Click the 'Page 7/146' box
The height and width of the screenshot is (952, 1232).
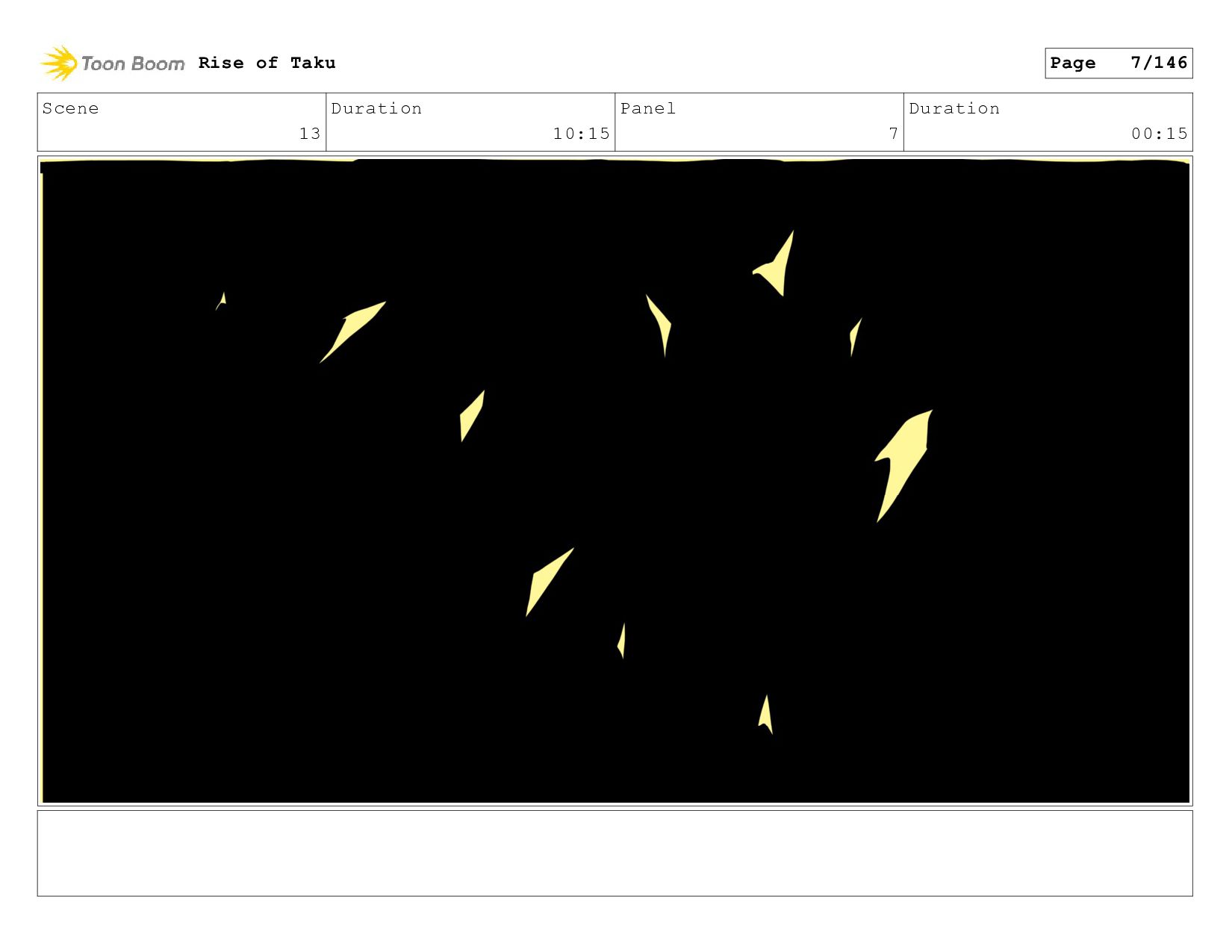[x=1119, y=63]
